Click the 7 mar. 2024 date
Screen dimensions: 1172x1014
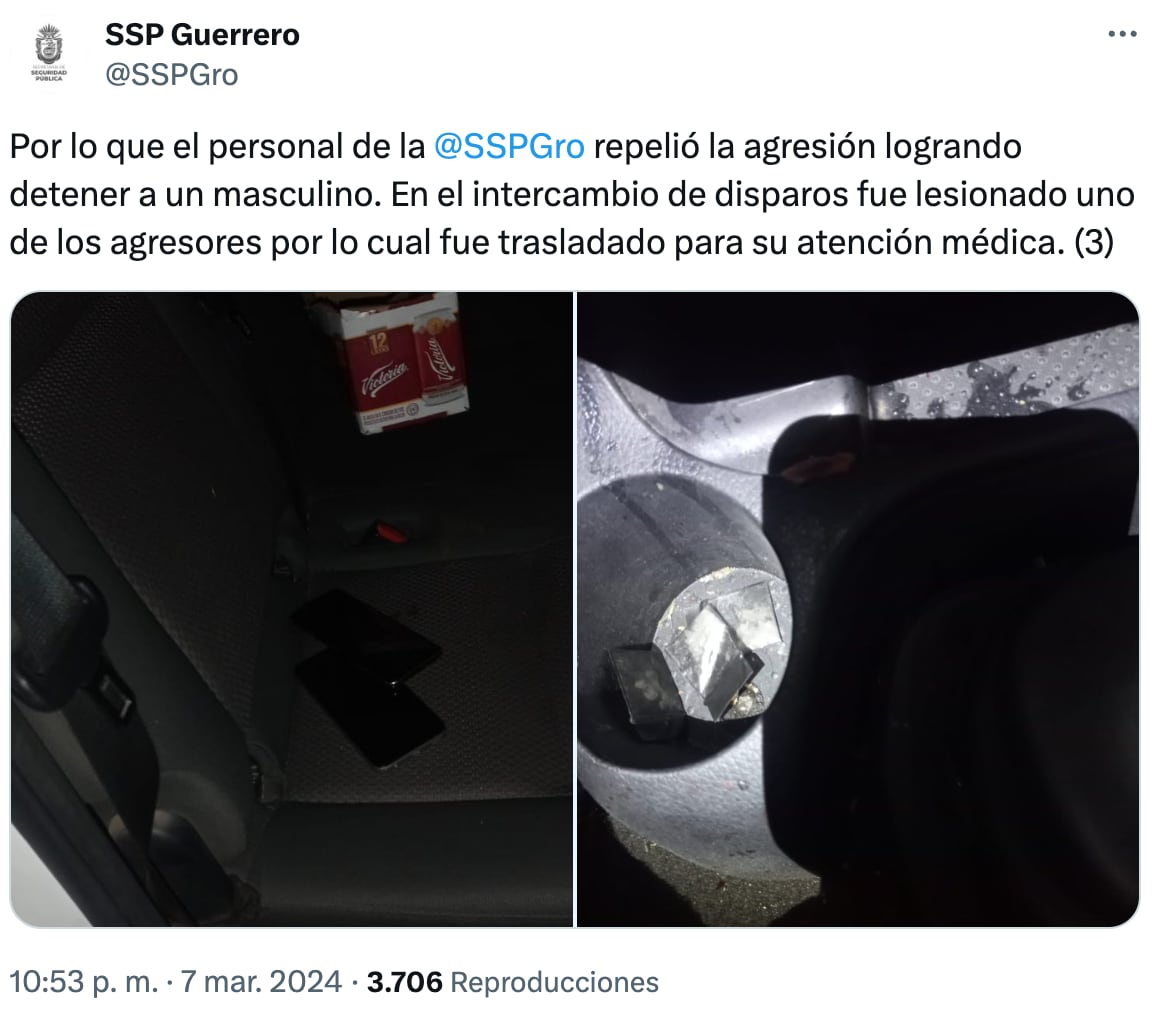click(x=262, y=982)
